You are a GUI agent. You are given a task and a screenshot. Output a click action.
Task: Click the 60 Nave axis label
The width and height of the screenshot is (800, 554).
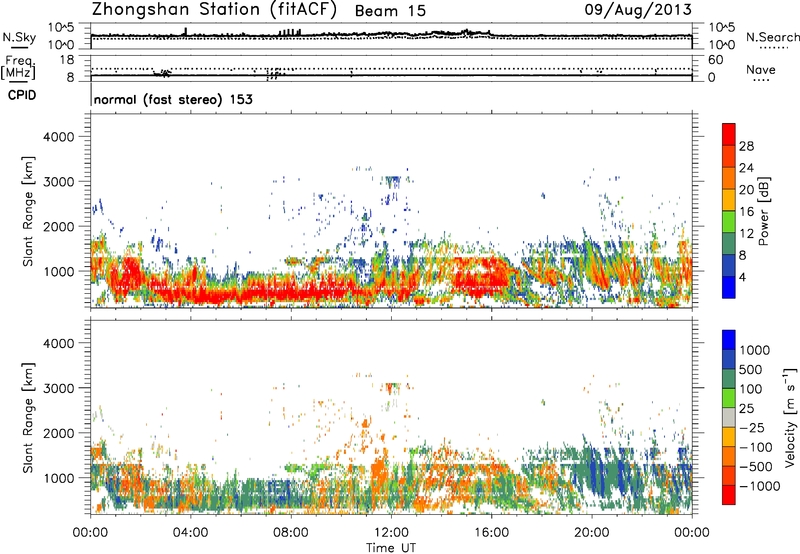[715, 60]
